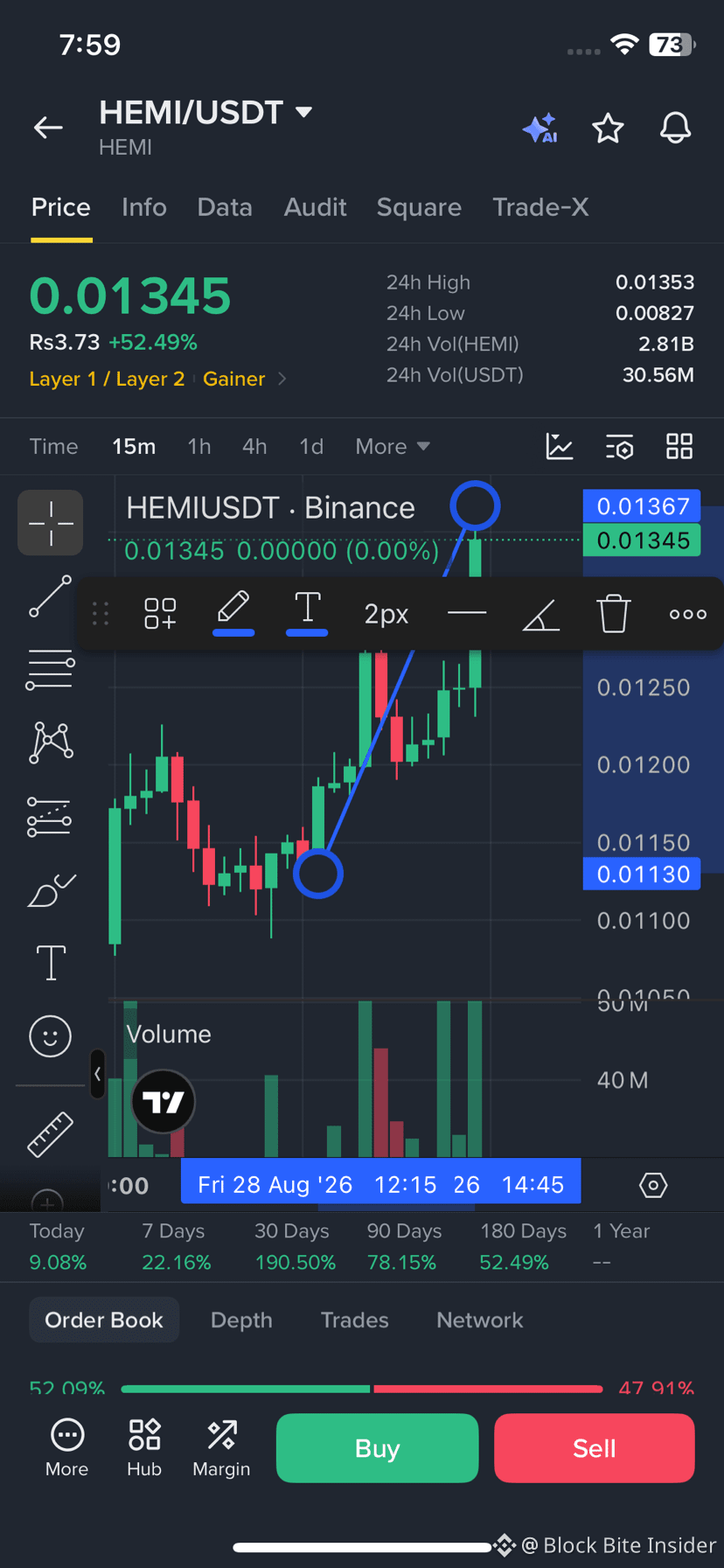Open the chart layout grid icon
The height and width of the screenshot is (1568, 724).
click(x=679, y=447)
